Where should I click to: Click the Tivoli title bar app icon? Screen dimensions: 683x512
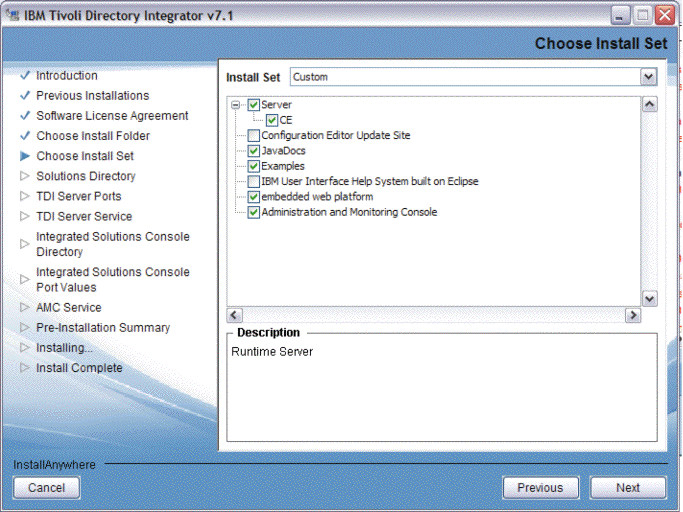tap(13, 15)
